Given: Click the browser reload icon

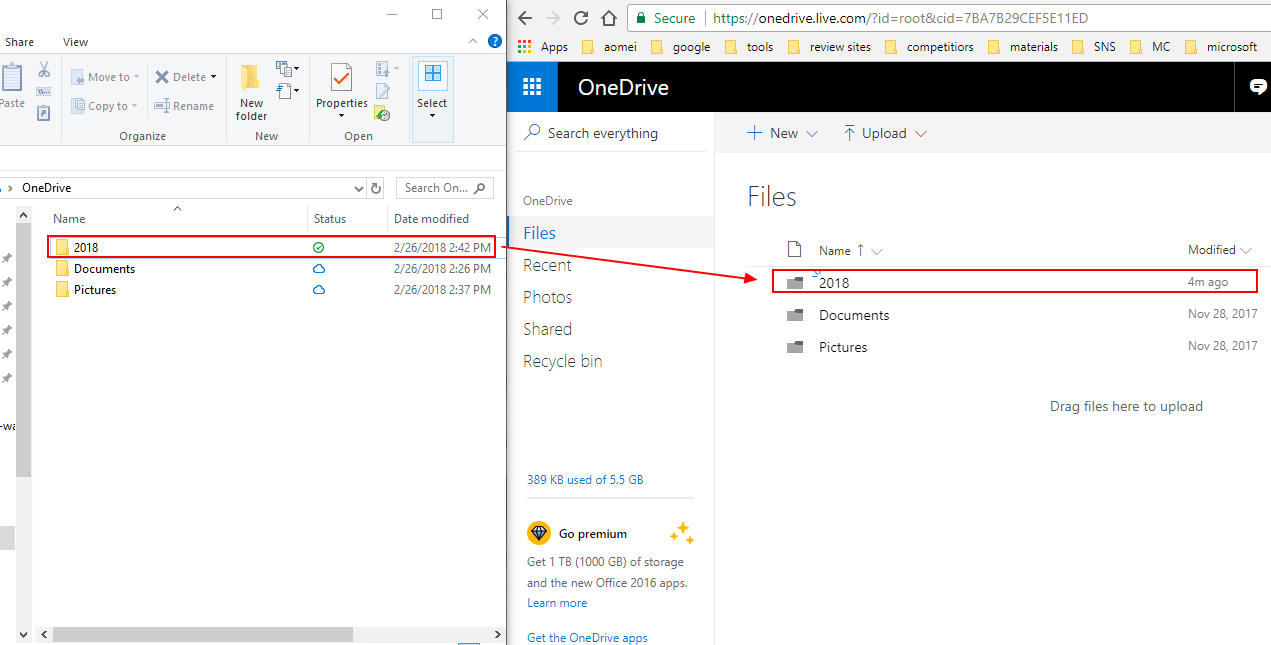Looking at the screenshot, I should pos(580,18).
